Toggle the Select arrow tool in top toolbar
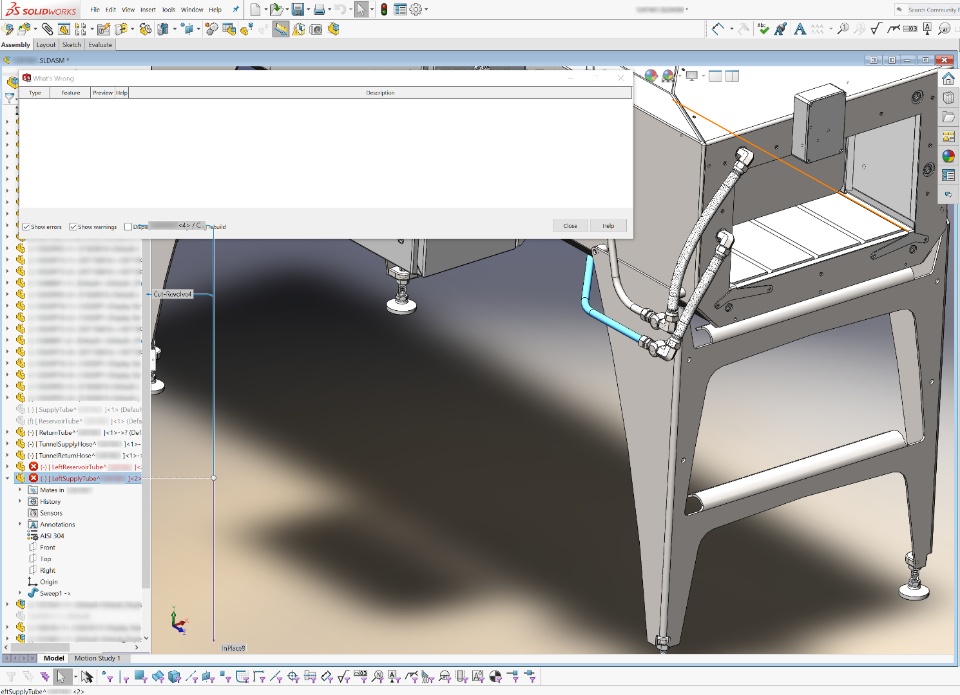This screenshot has width=960, height=695. [x=361, y=9]
